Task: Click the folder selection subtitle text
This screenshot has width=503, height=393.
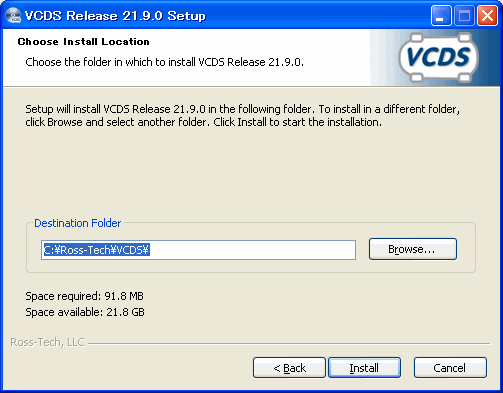Action: pos(165,62)
